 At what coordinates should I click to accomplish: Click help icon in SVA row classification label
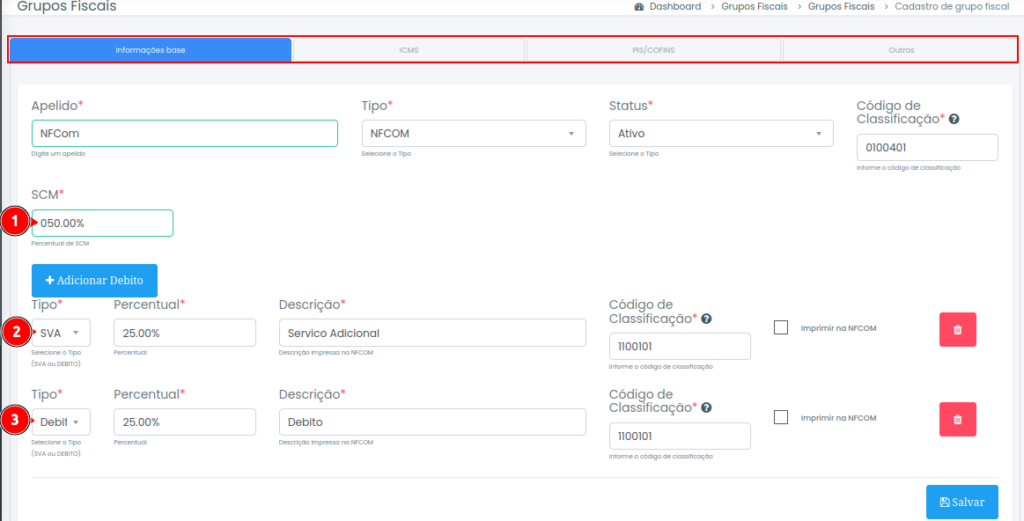pos(706,318)
